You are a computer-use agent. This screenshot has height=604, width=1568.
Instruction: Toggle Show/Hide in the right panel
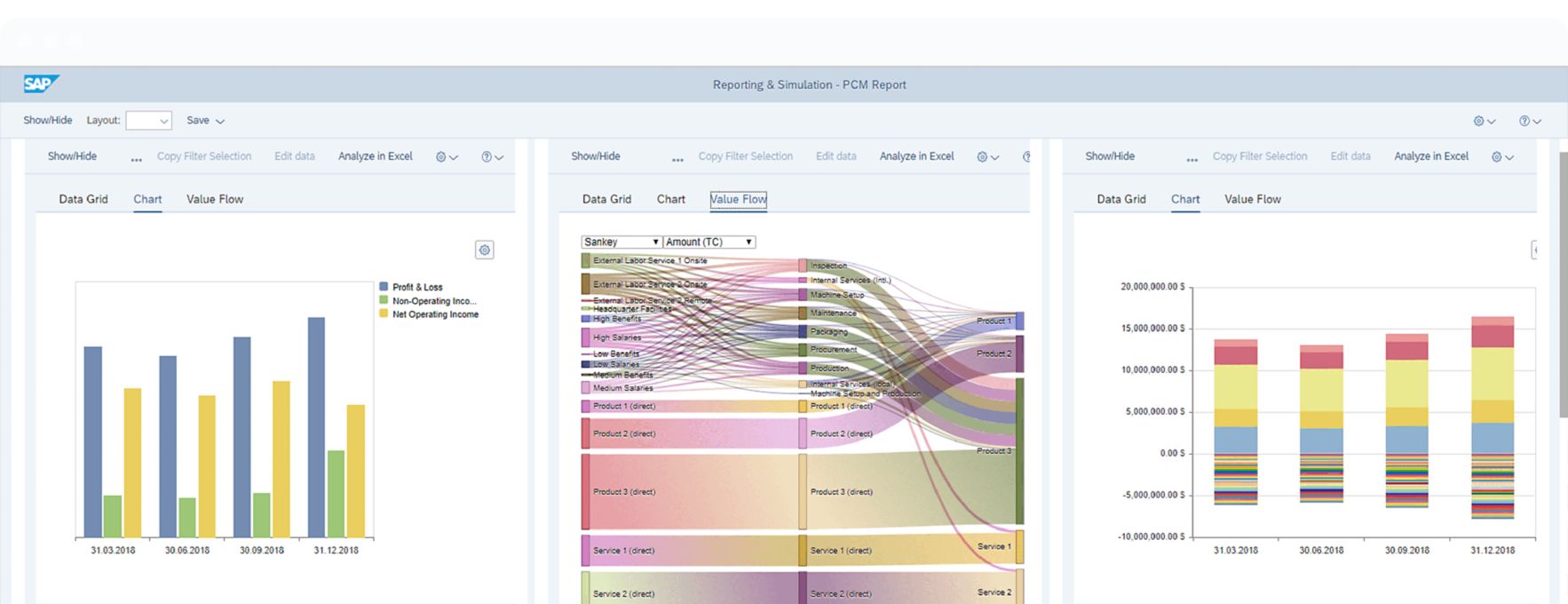tap(1110, 156)
